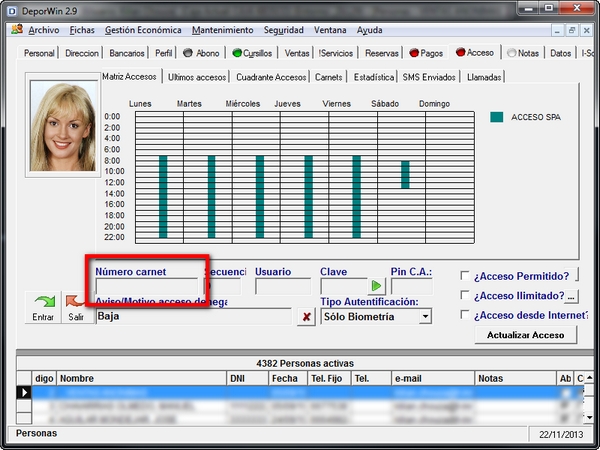Click the Lunes access bar in matrix
The height and width of the screenshot is (450, 600).
point(163,197)
